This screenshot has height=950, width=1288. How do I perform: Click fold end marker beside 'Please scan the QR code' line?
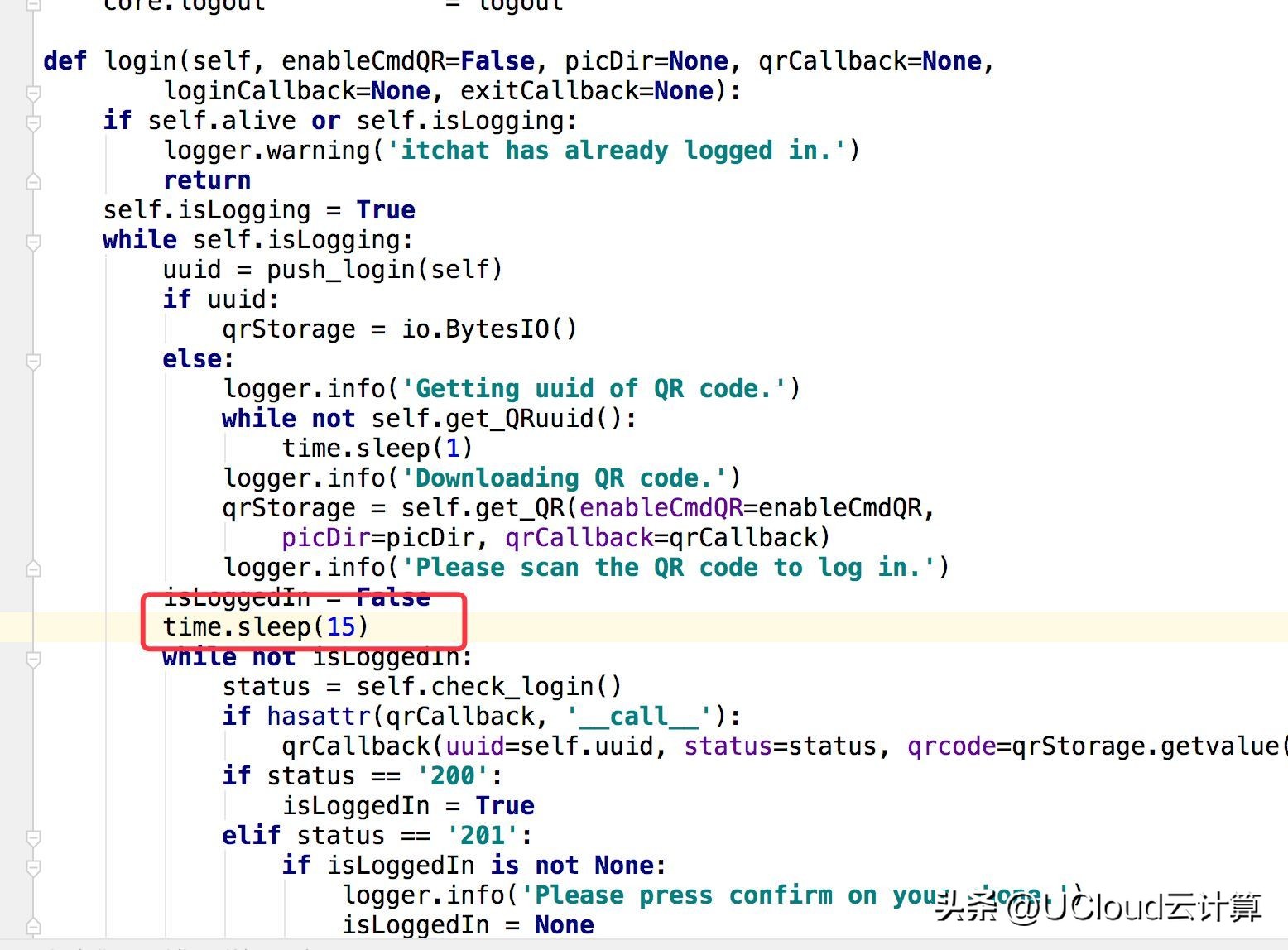(33, 569)
